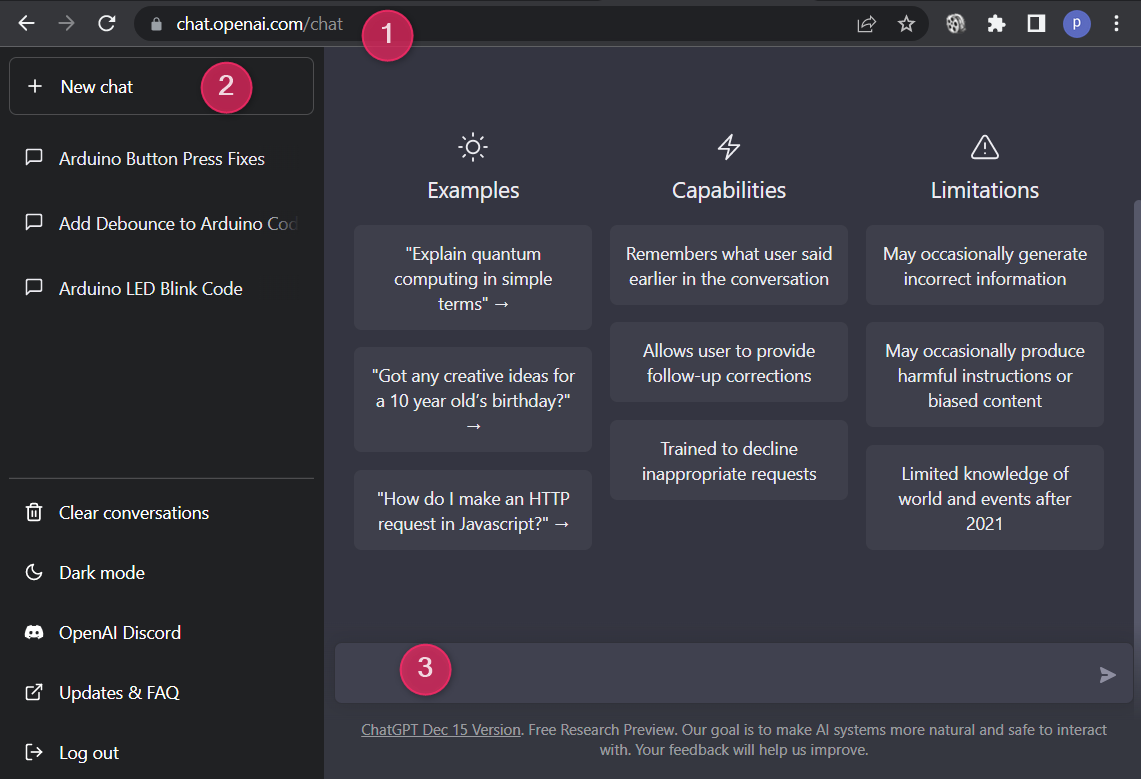Click the ChatGPT Dec 15 Version link
Screen dimensions: 1141x779
click(x=441, y=730)
